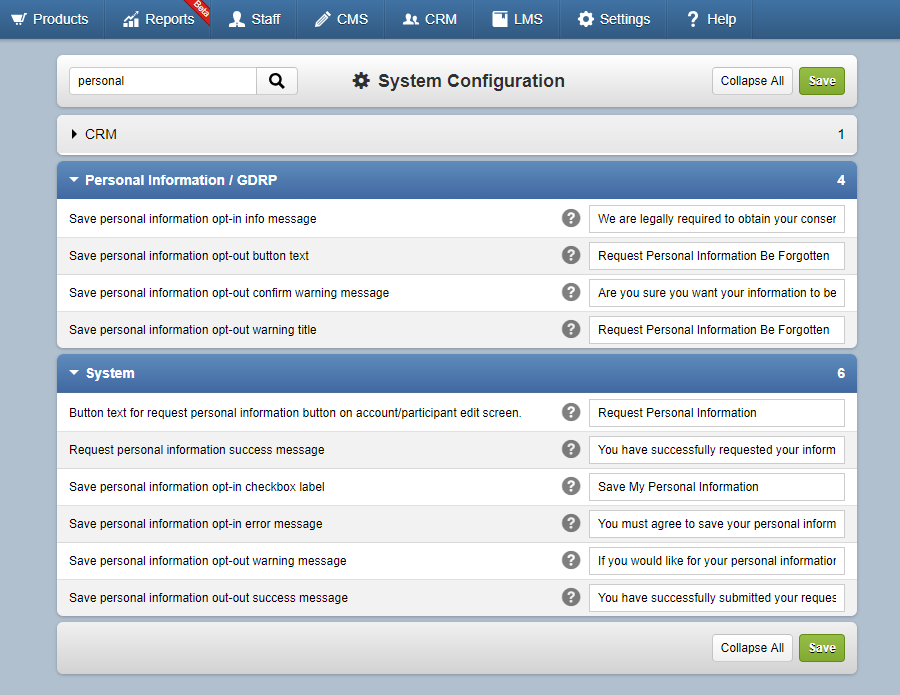Click the green Save button at top
Image resolution: width=900 pixels, height=695 pixels.
point(821,80)
